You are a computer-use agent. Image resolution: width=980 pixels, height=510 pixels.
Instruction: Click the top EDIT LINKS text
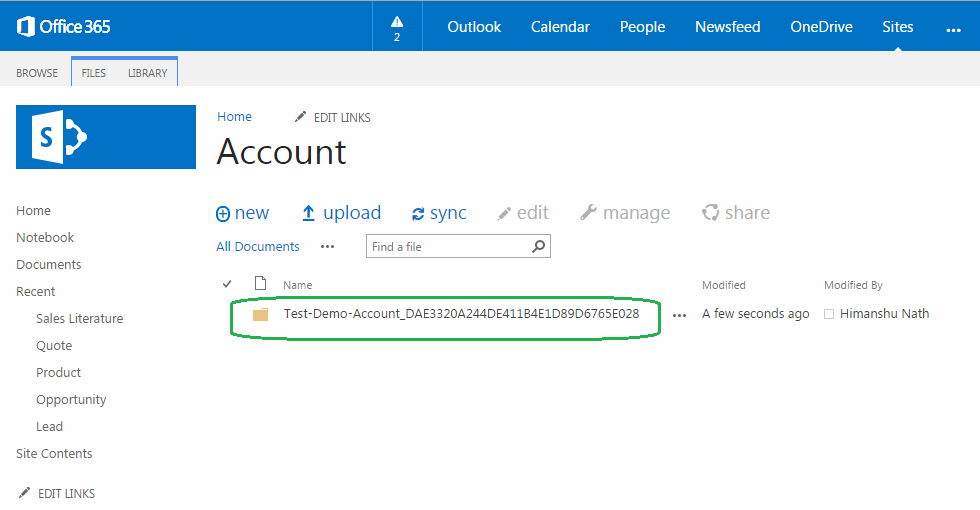[342, 118]
